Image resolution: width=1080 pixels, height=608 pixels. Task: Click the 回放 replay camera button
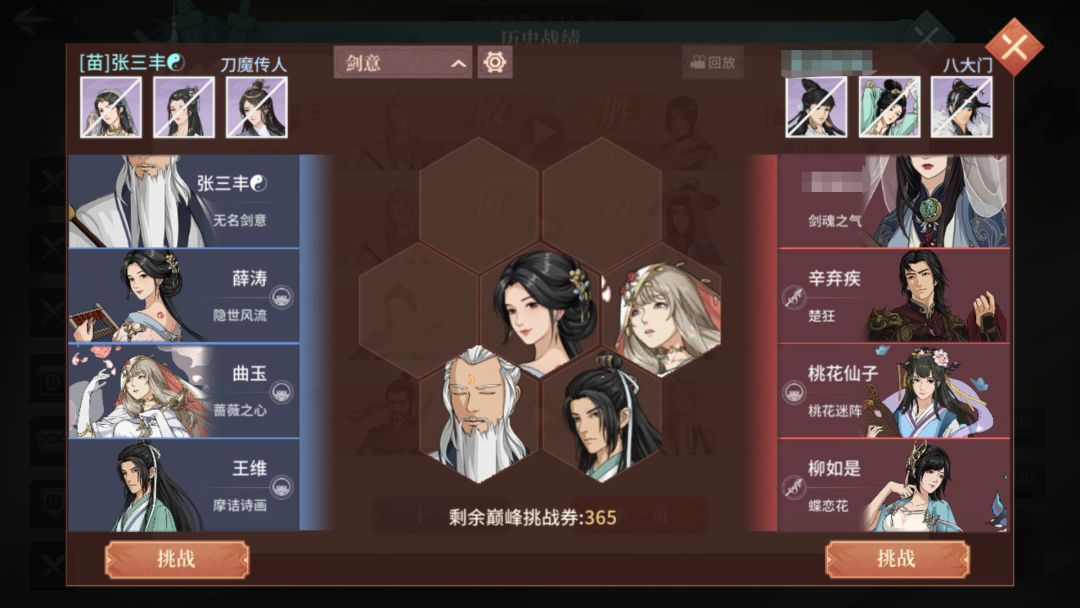[713, 63]
